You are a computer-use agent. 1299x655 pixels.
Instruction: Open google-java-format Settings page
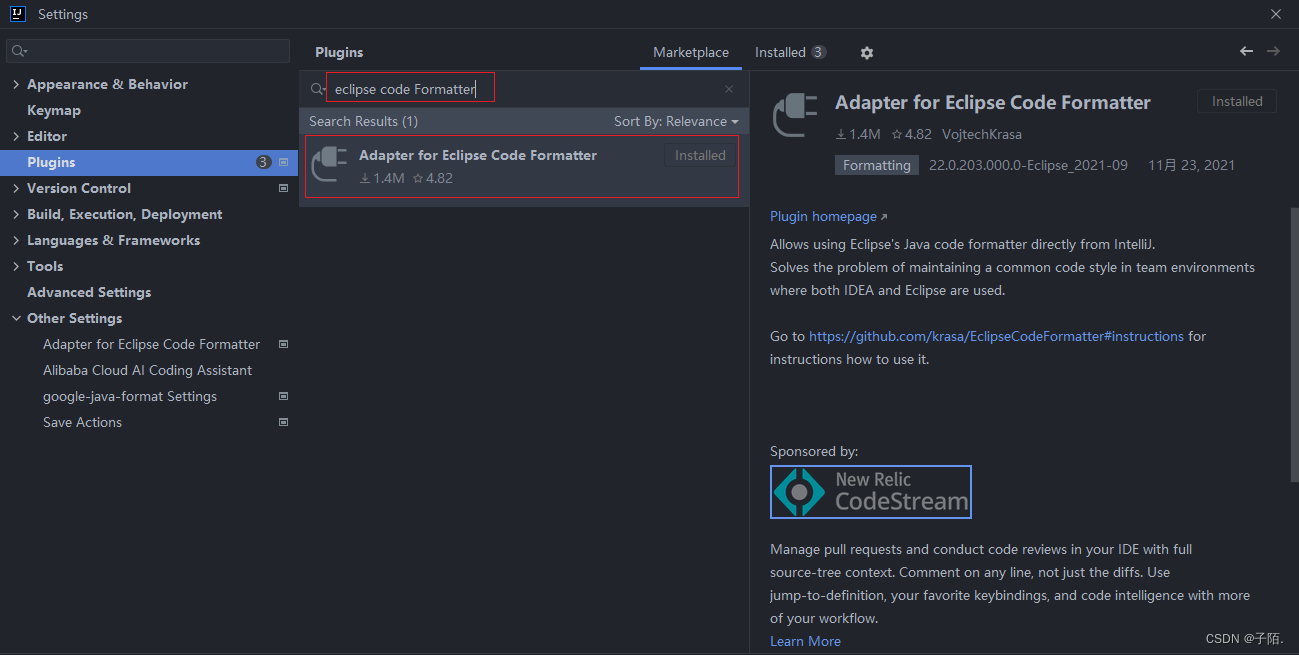[130, 396]
